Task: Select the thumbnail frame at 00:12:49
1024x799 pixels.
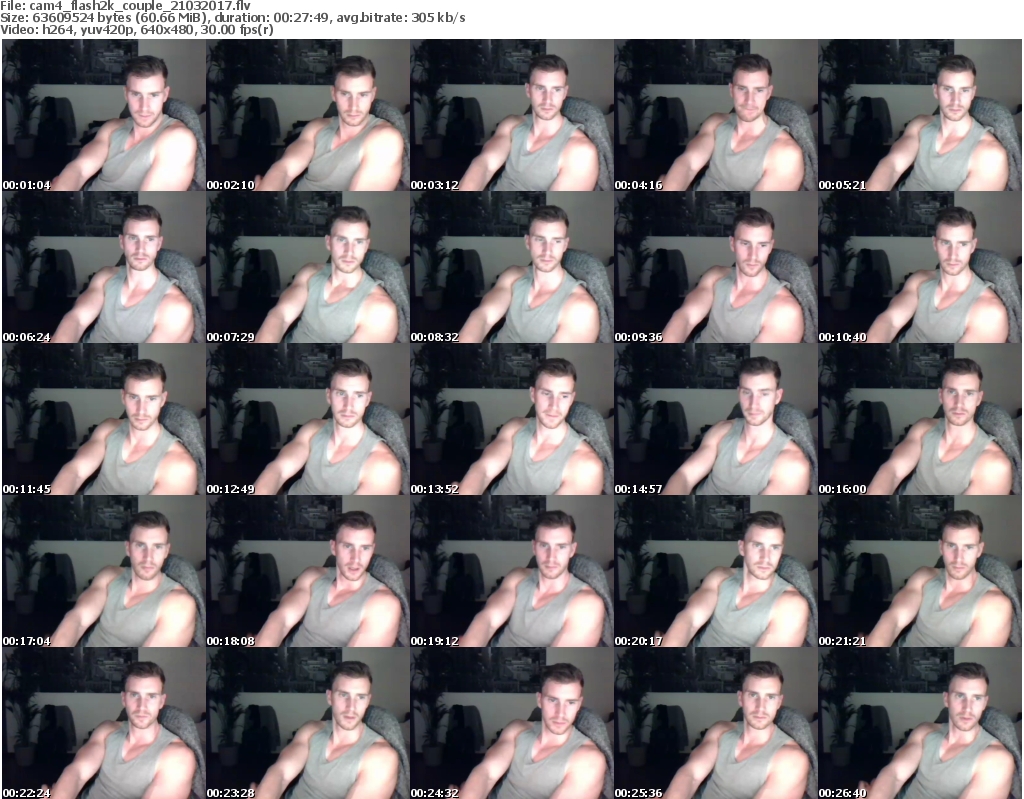Action: [308, 419]
